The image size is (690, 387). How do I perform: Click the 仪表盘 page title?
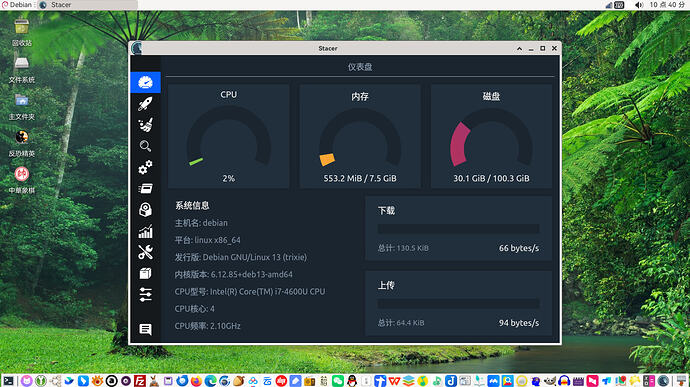[x=360, y=67]
